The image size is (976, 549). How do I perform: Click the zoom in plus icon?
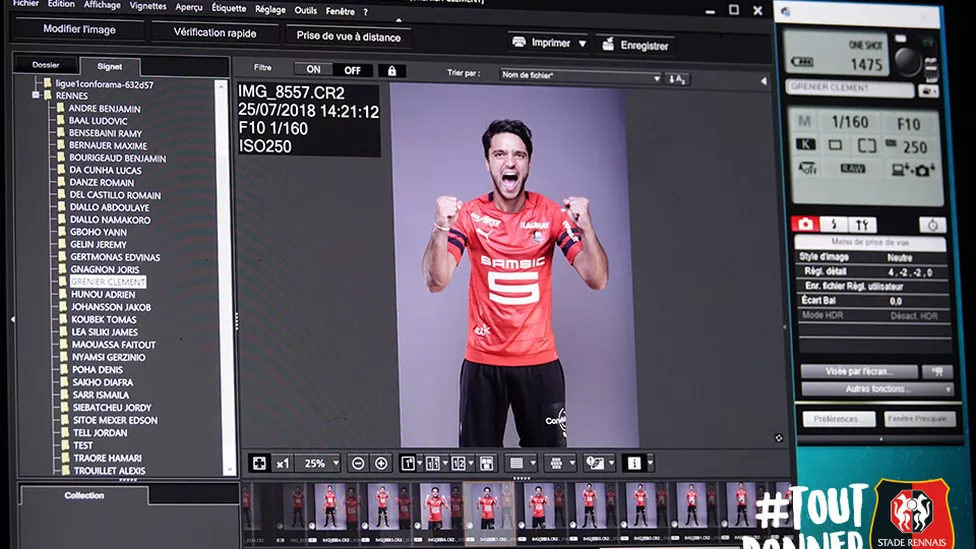click(381, 463)
